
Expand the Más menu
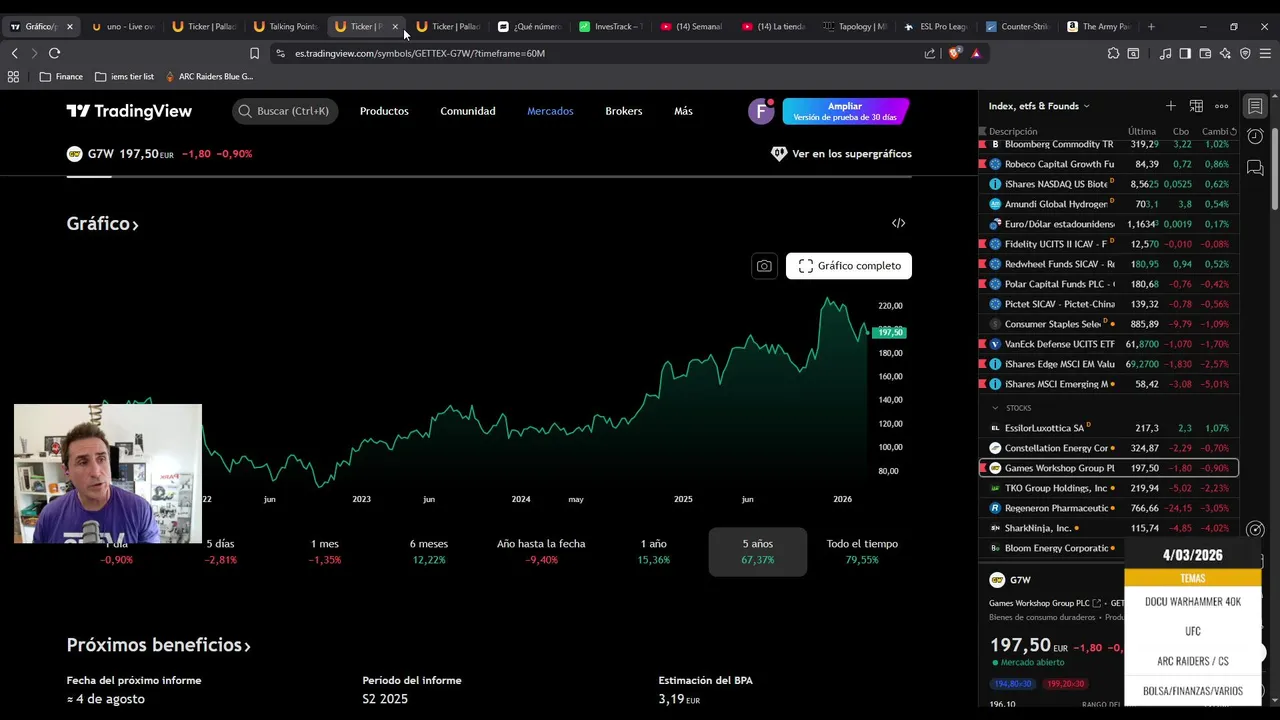pyautogui.click(x=683, y=111)
